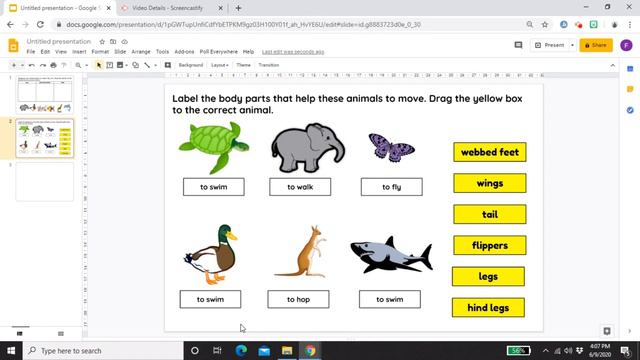Open the Last edit was seconds ago link

[x=293, y=52]
